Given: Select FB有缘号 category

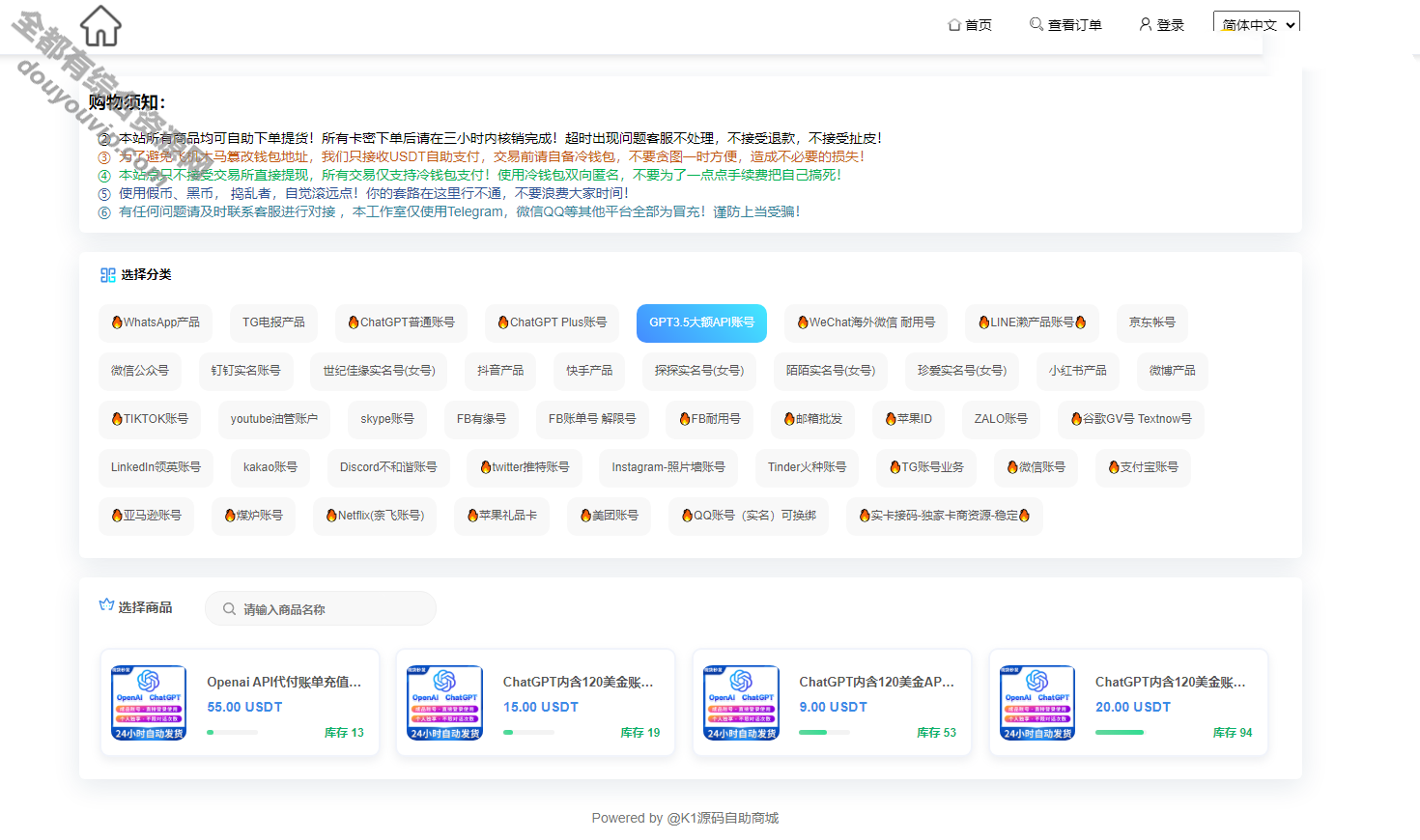Looking at the screenshot, I should 481,419.
